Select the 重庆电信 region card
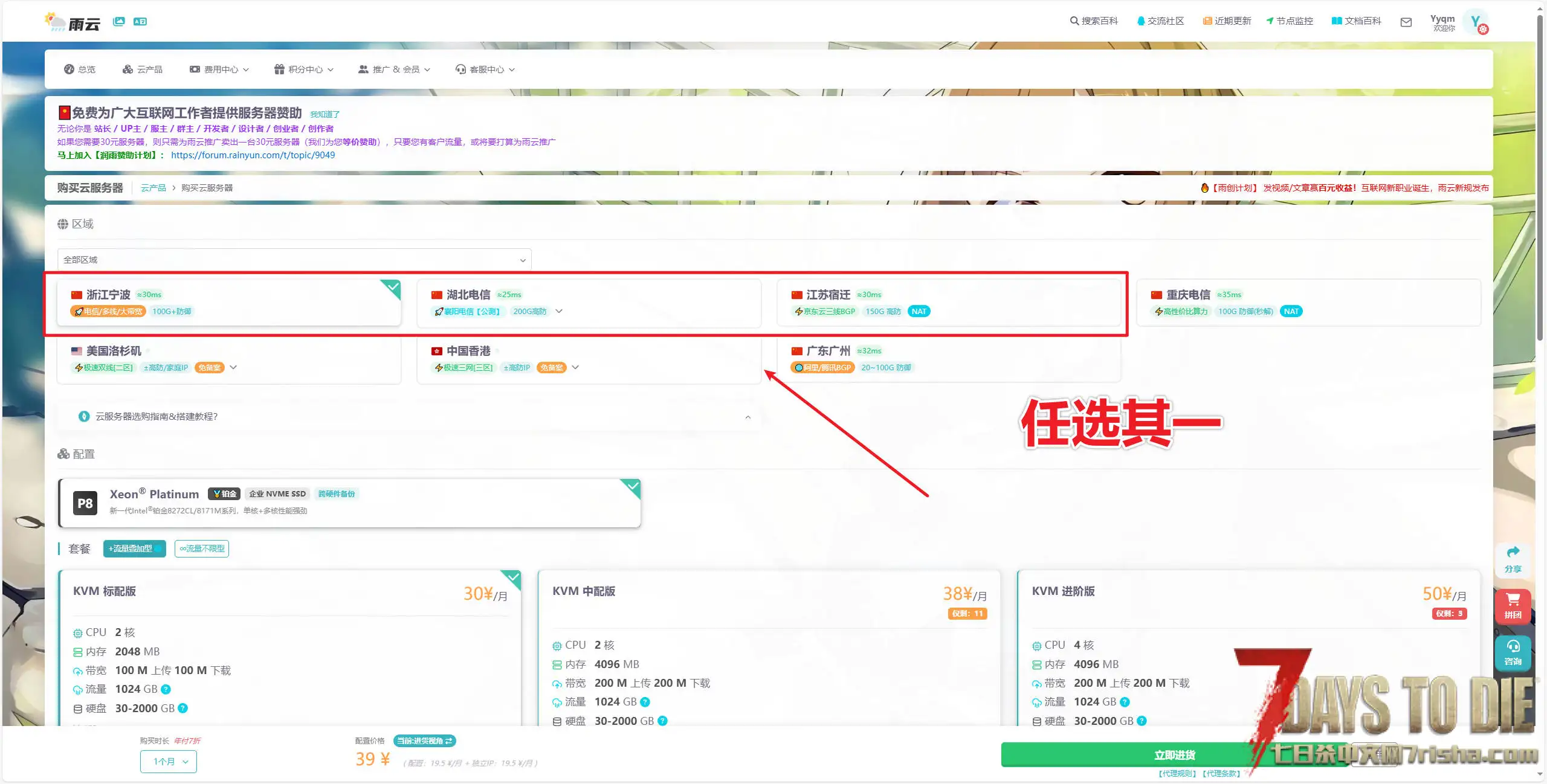Viewport: 1547px width, 784px height. [x=1309, y=303]
